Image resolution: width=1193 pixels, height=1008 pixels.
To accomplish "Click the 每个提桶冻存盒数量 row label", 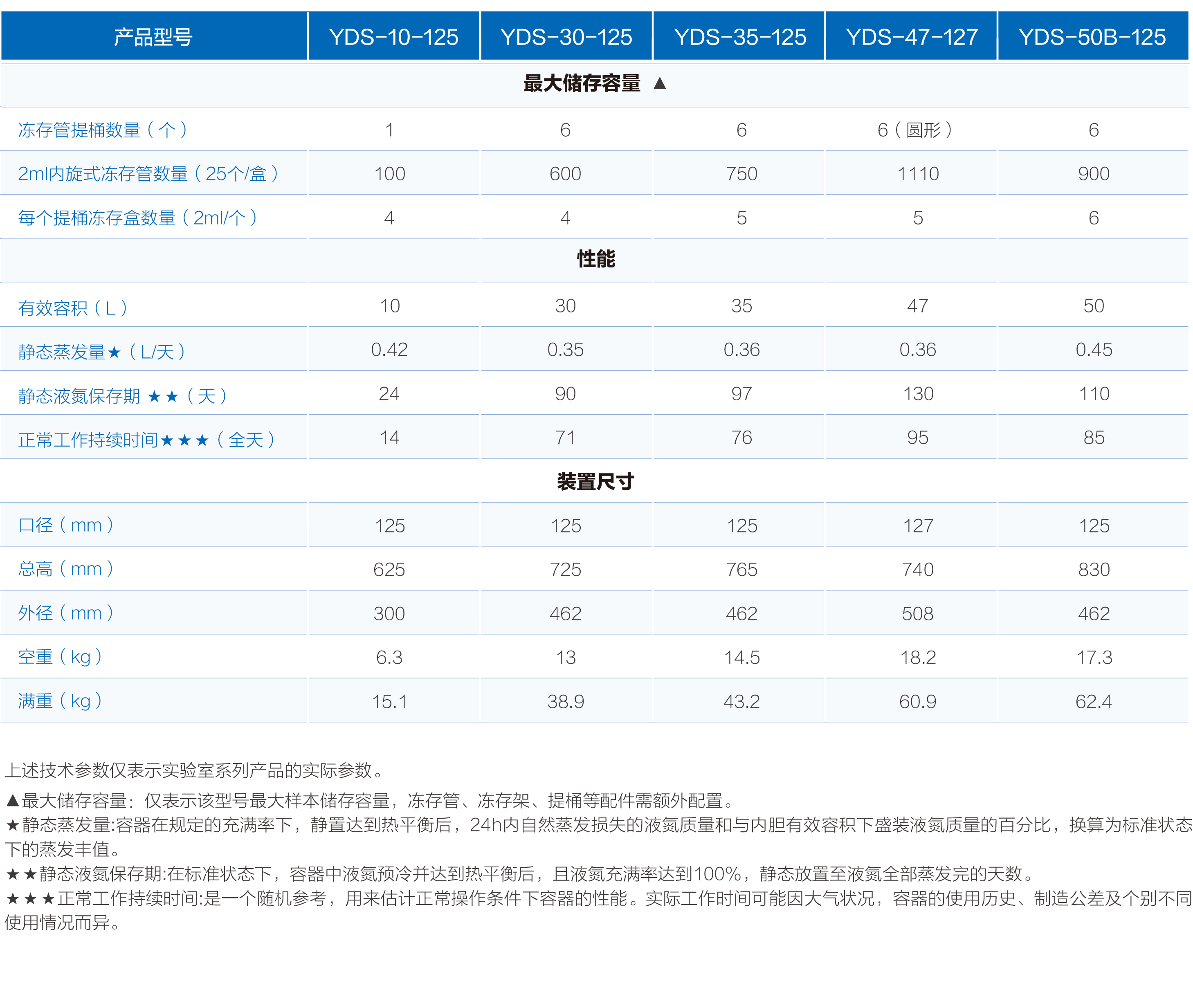I will pyautogui.click(x=138, y=218).
